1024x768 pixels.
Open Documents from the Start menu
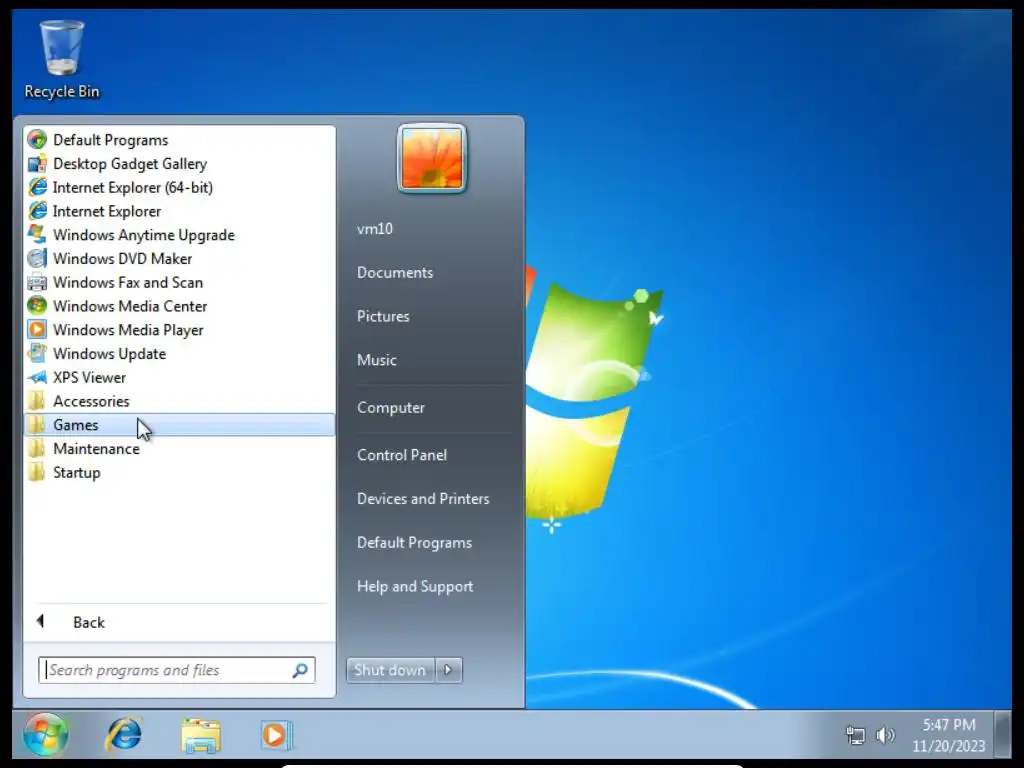[x=394, y=272]
